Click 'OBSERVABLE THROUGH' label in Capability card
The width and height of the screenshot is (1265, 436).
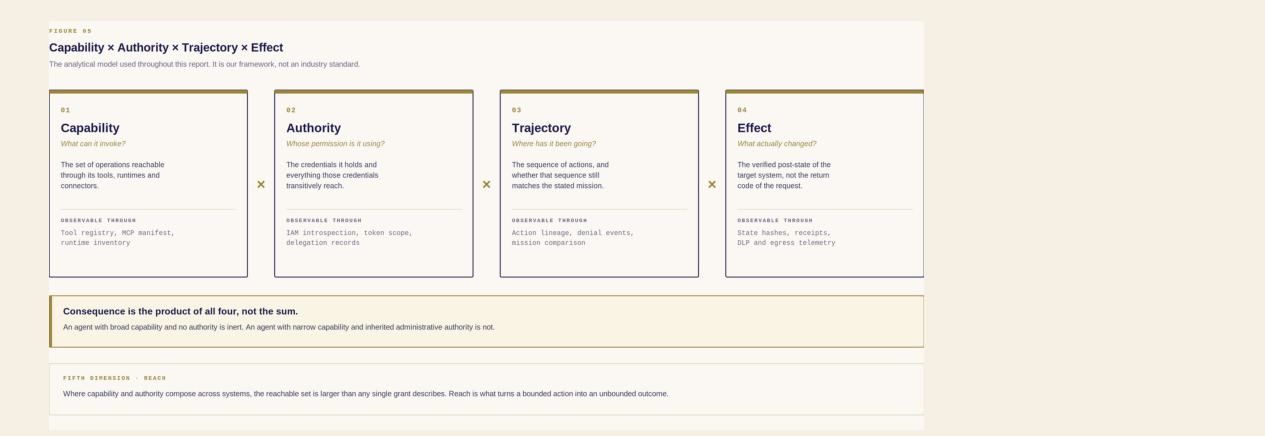pos(98,220)
